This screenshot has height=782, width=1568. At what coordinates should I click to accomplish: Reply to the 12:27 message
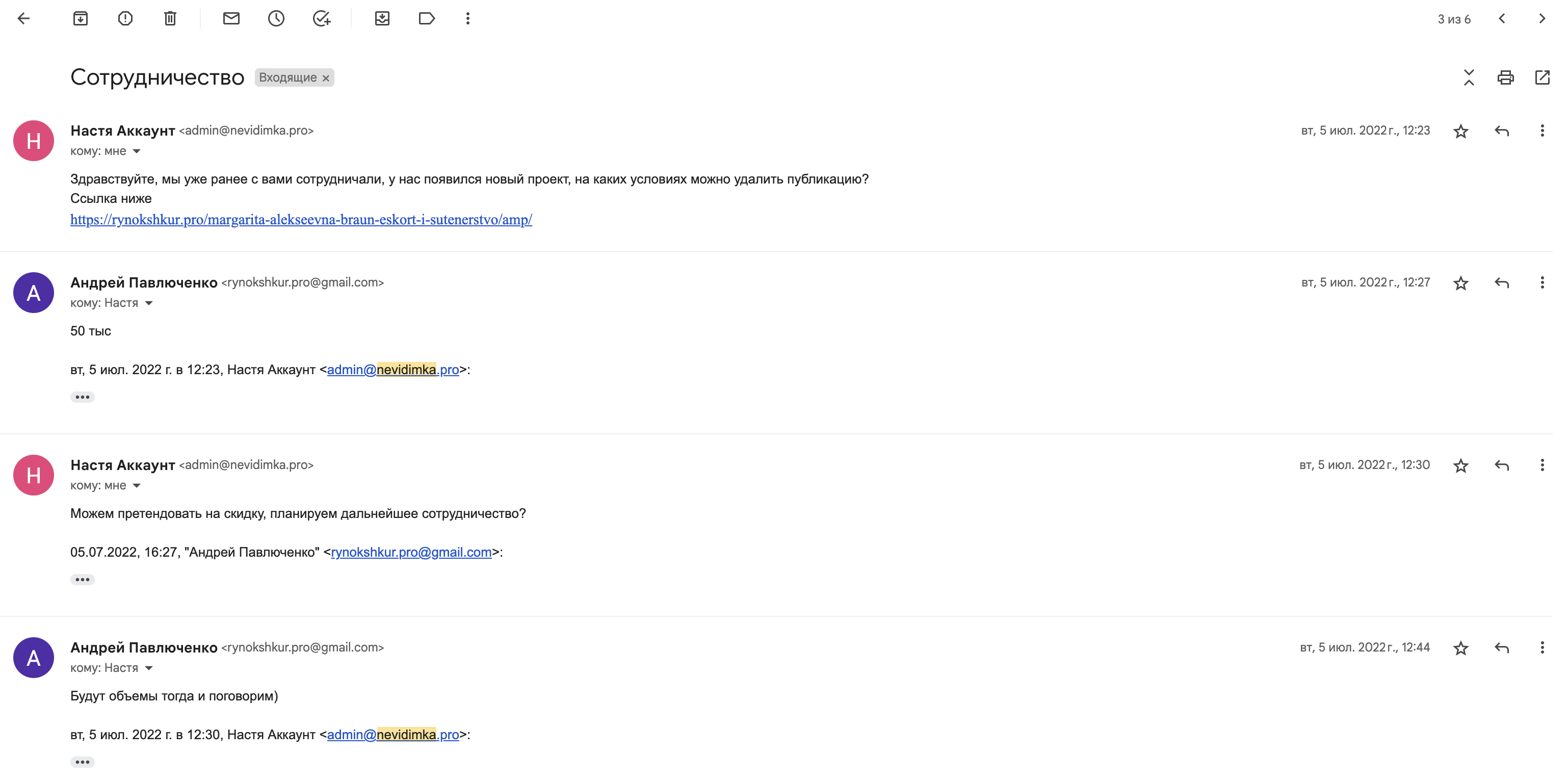click(x=1502, y=283)
